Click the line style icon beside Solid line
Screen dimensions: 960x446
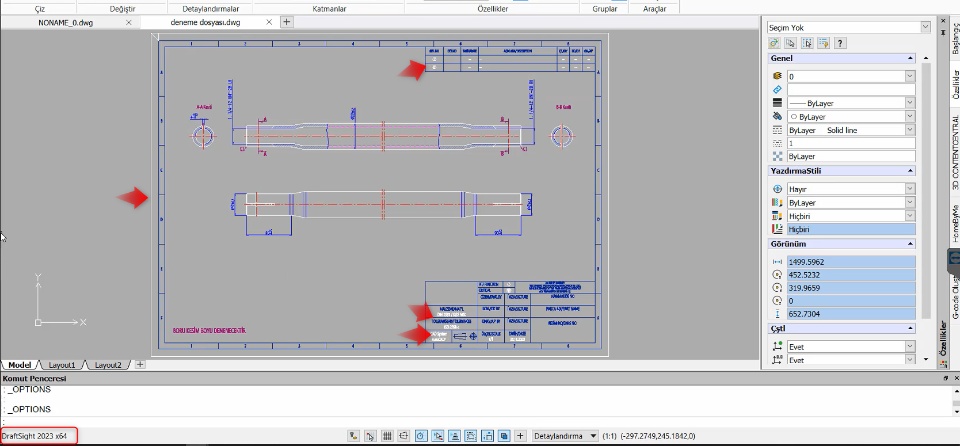[778, 130]
